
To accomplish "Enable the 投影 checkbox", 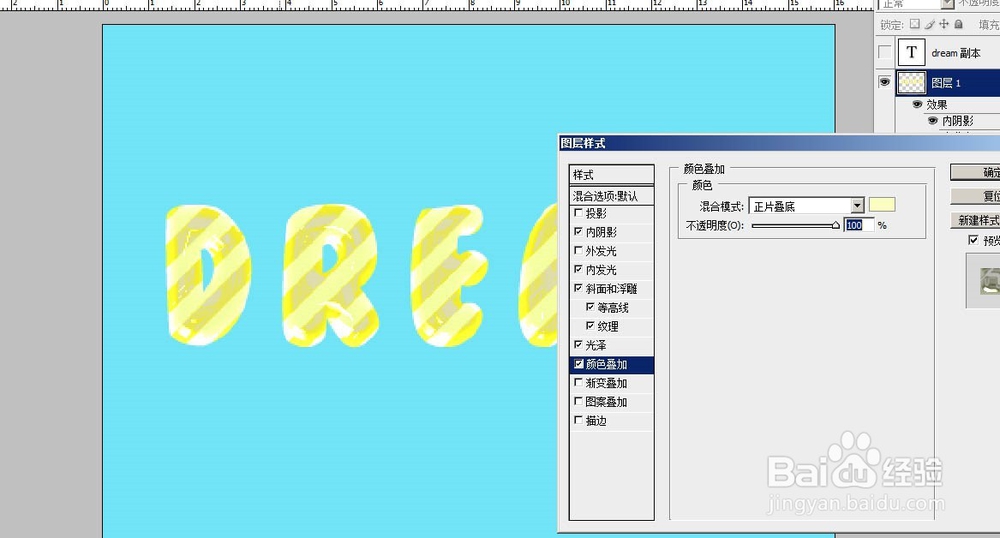I will (578, 213).
